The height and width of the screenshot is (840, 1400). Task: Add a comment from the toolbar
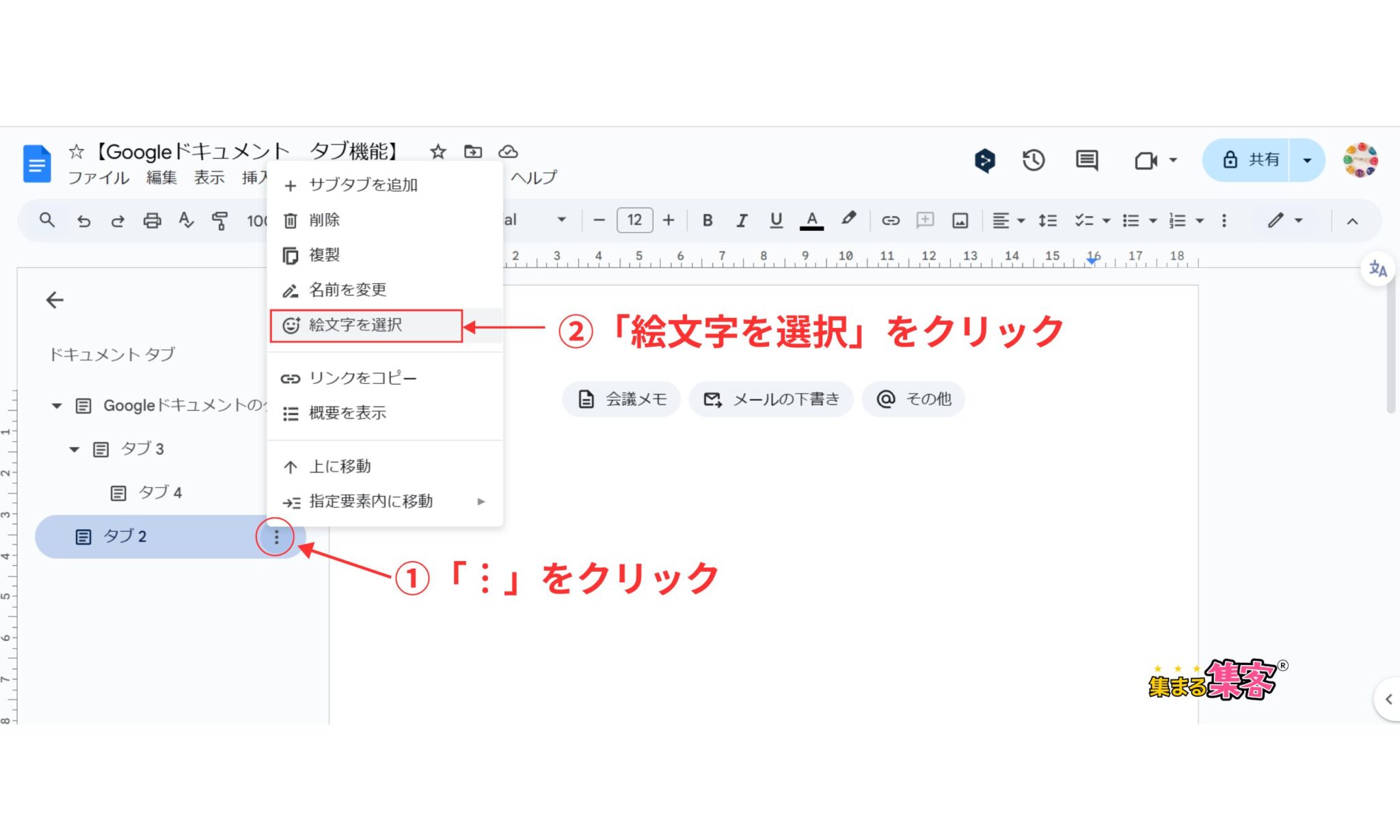[925, 220]
